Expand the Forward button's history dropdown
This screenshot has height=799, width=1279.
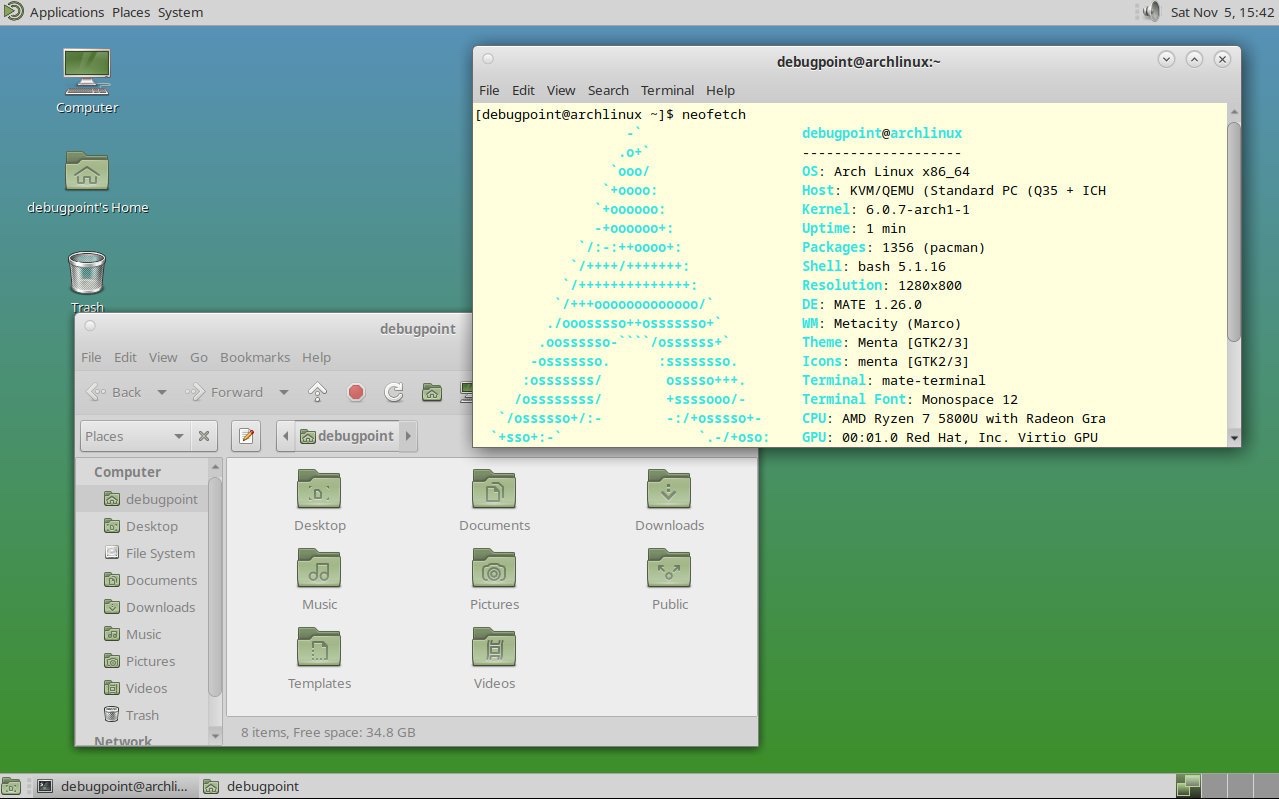click(282, 392)
